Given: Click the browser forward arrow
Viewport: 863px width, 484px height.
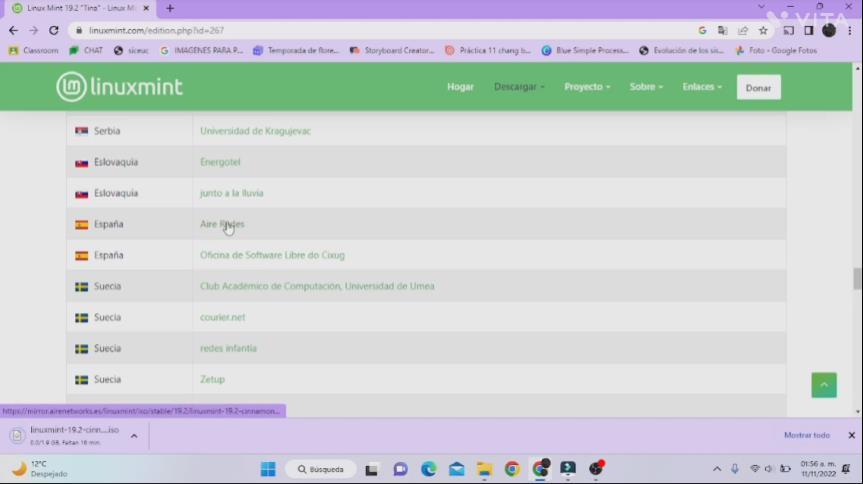Looking at the screenshot, I should pyautogui.click(x=34, y=31).
